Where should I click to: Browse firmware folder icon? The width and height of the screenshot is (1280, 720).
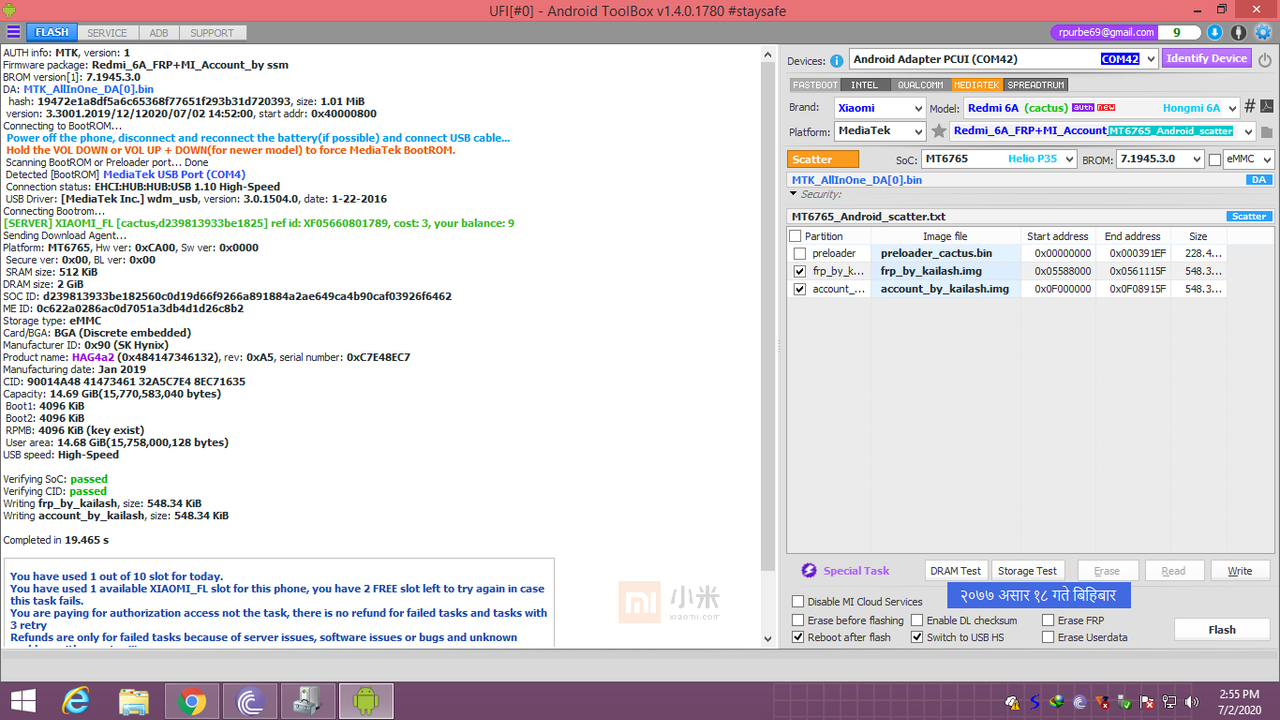pos(1267,131)
